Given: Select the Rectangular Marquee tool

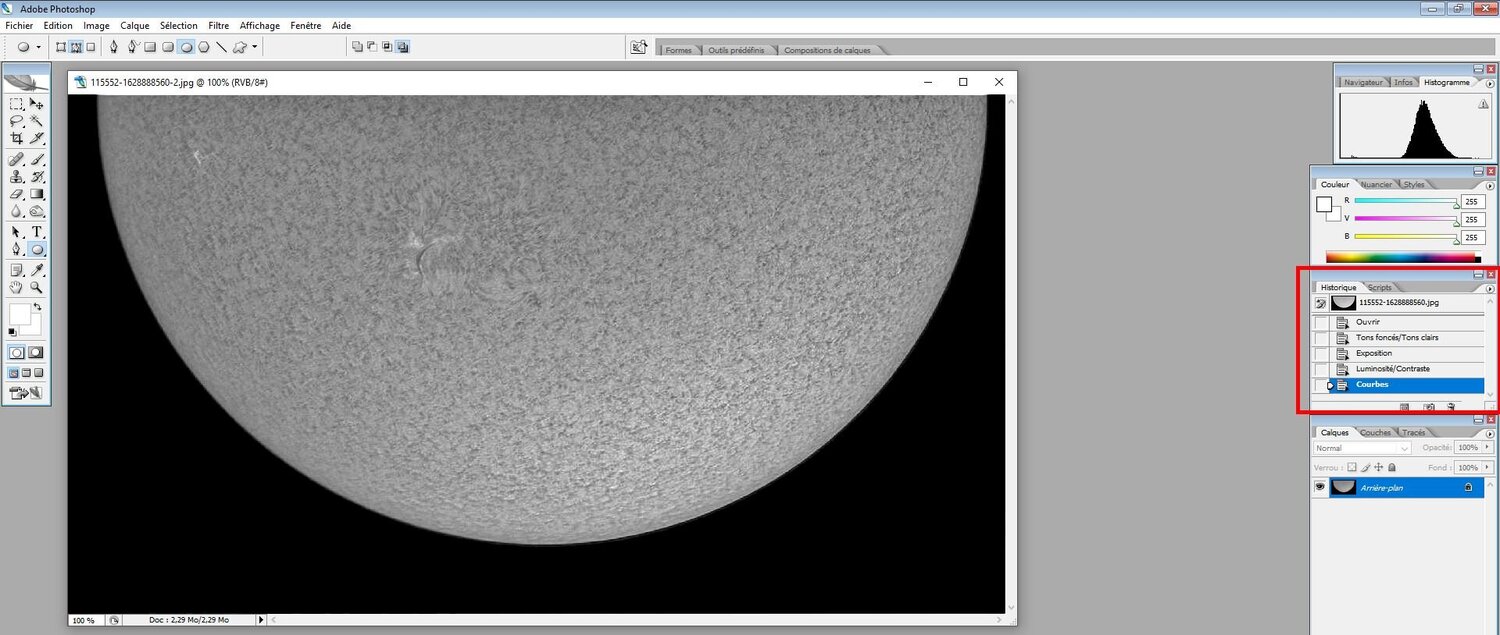Looking at the screenshot, I should pos(17,103).
